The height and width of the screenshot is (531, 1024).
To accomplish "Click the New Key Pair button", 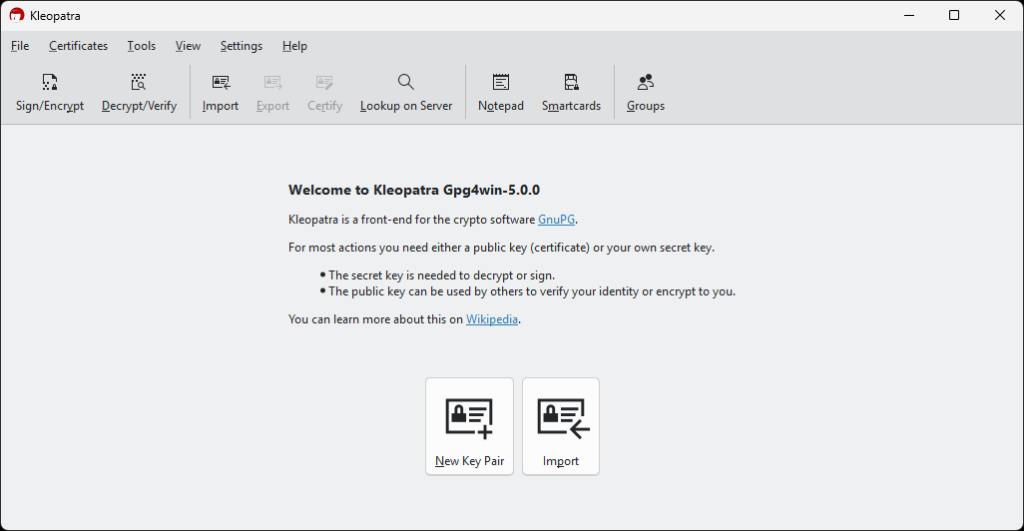I will pyautogui.click(x=469, y=426).
